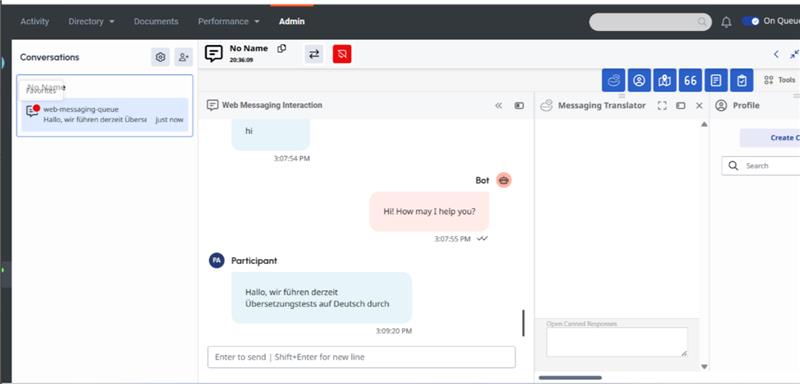Toggle the On Queue switch
This screenshot has width=800, height=384.
pyautogui.click(x=751, y=21)
